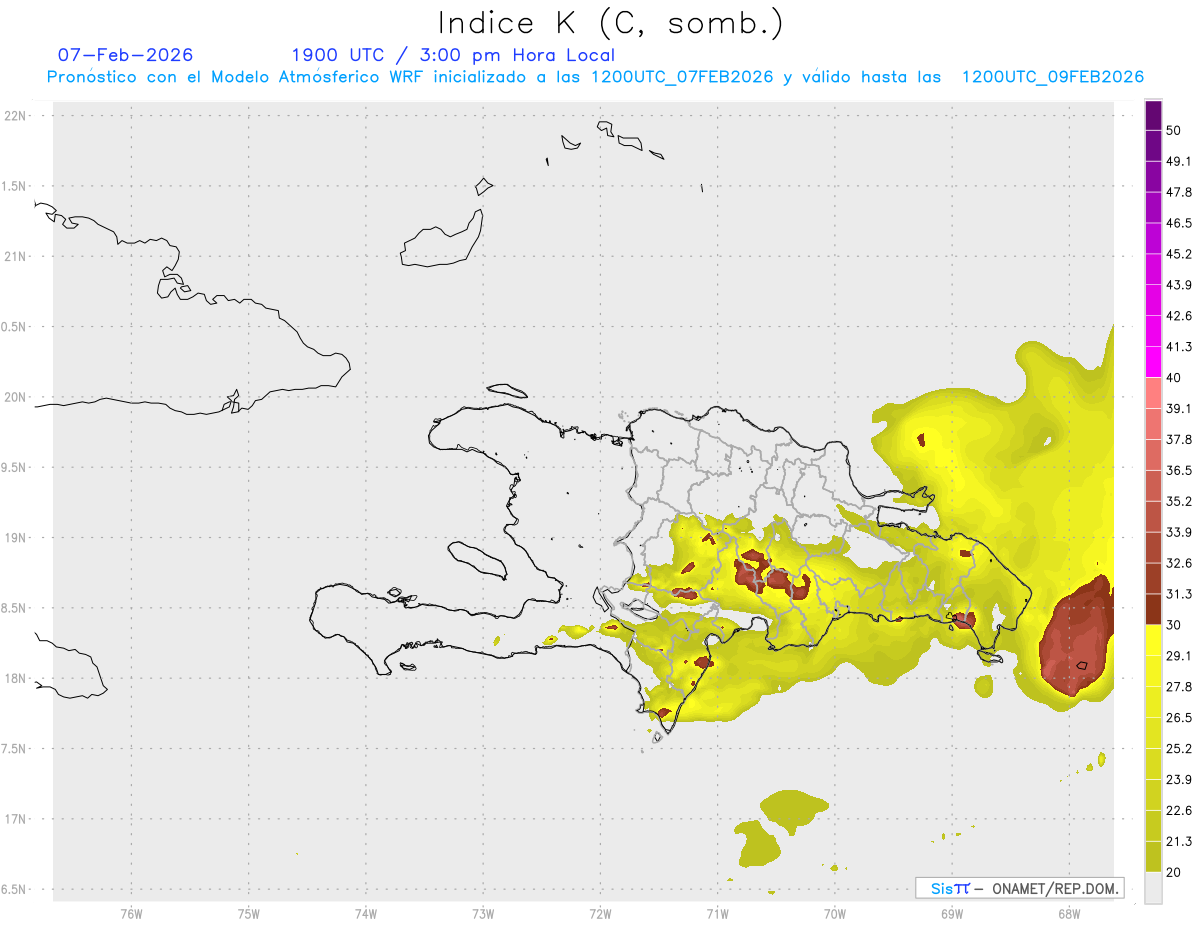Click the legend color band between 35.2 and 36.5
The width and height of the screenshot is (1200, 927).
pos(1154,486)
